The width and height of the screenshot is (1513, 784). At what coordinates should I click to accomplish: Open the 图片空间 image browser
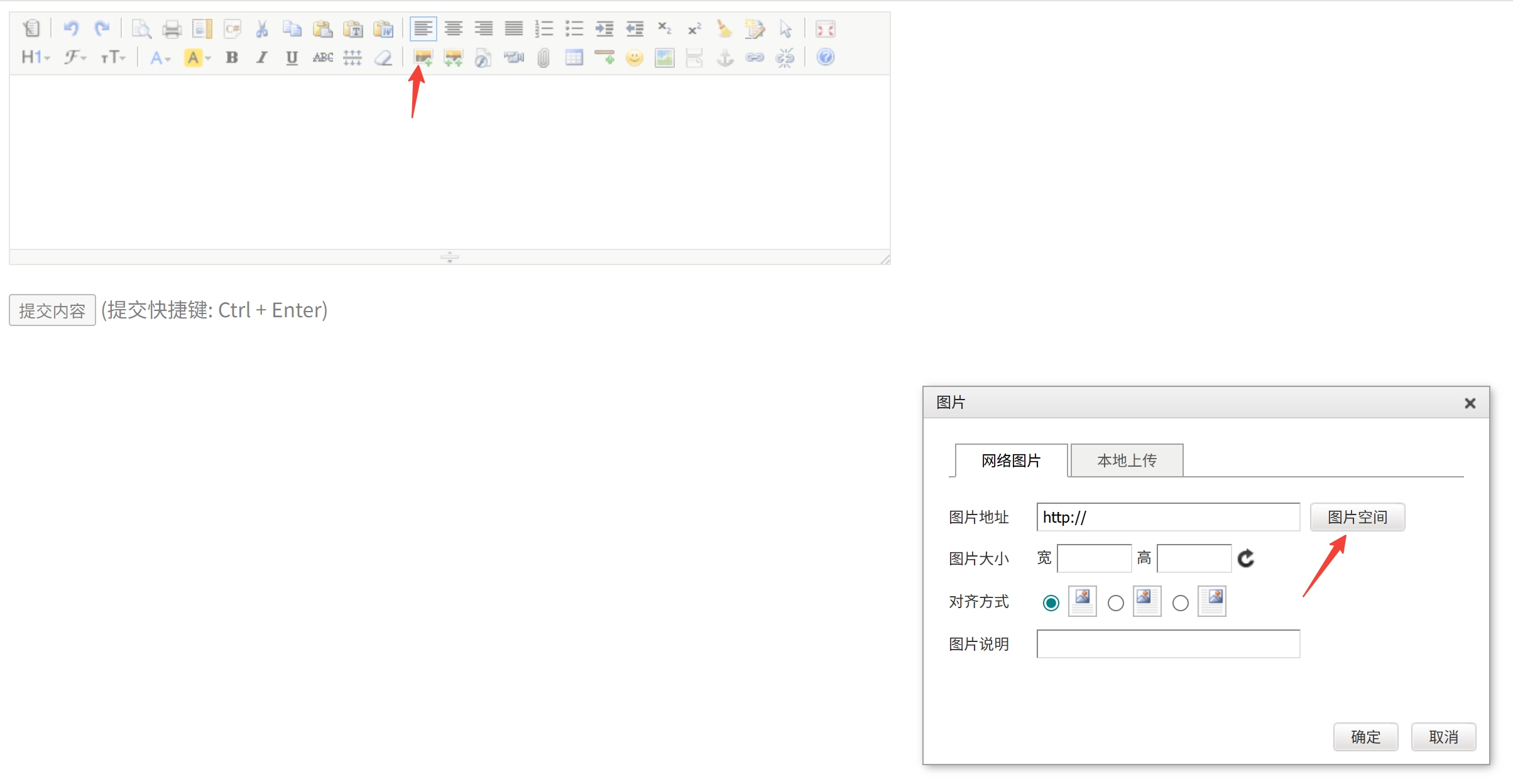[1358, 517]
